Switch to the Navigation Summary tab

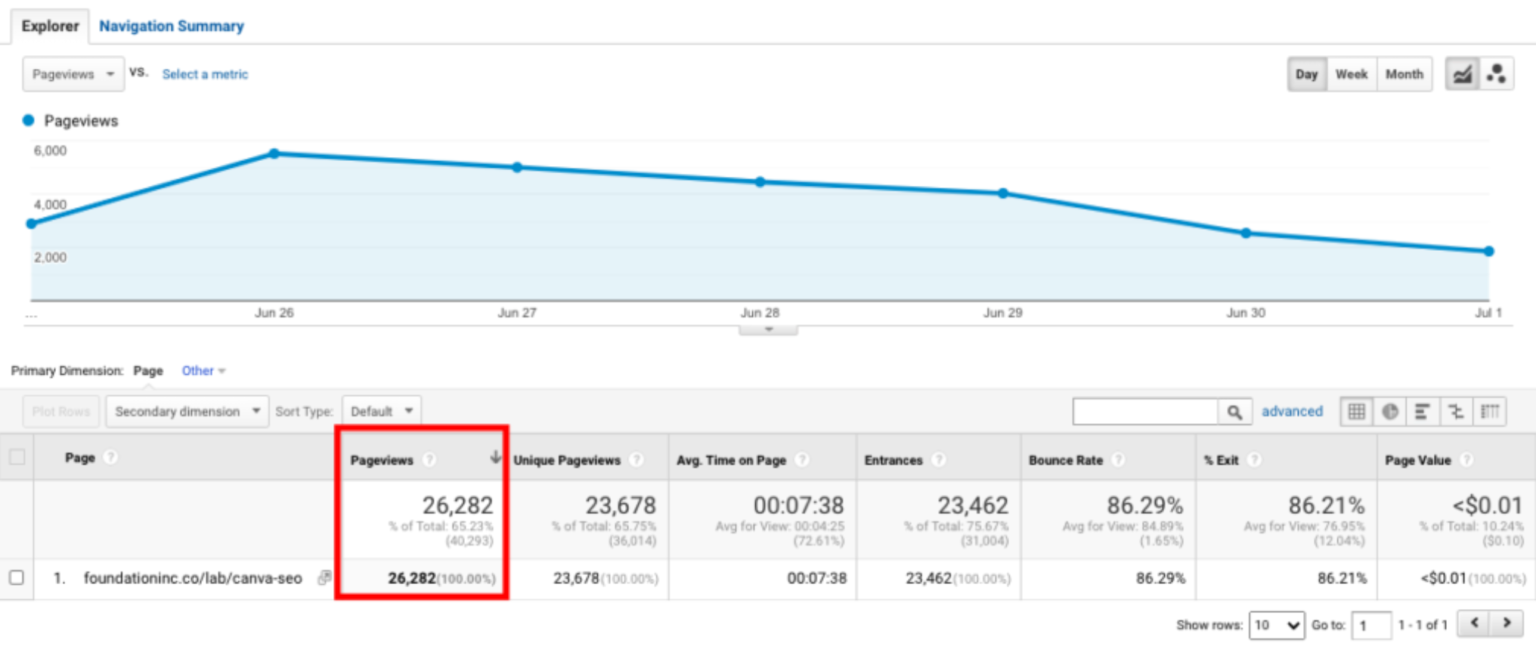click(x=171, y=26)
